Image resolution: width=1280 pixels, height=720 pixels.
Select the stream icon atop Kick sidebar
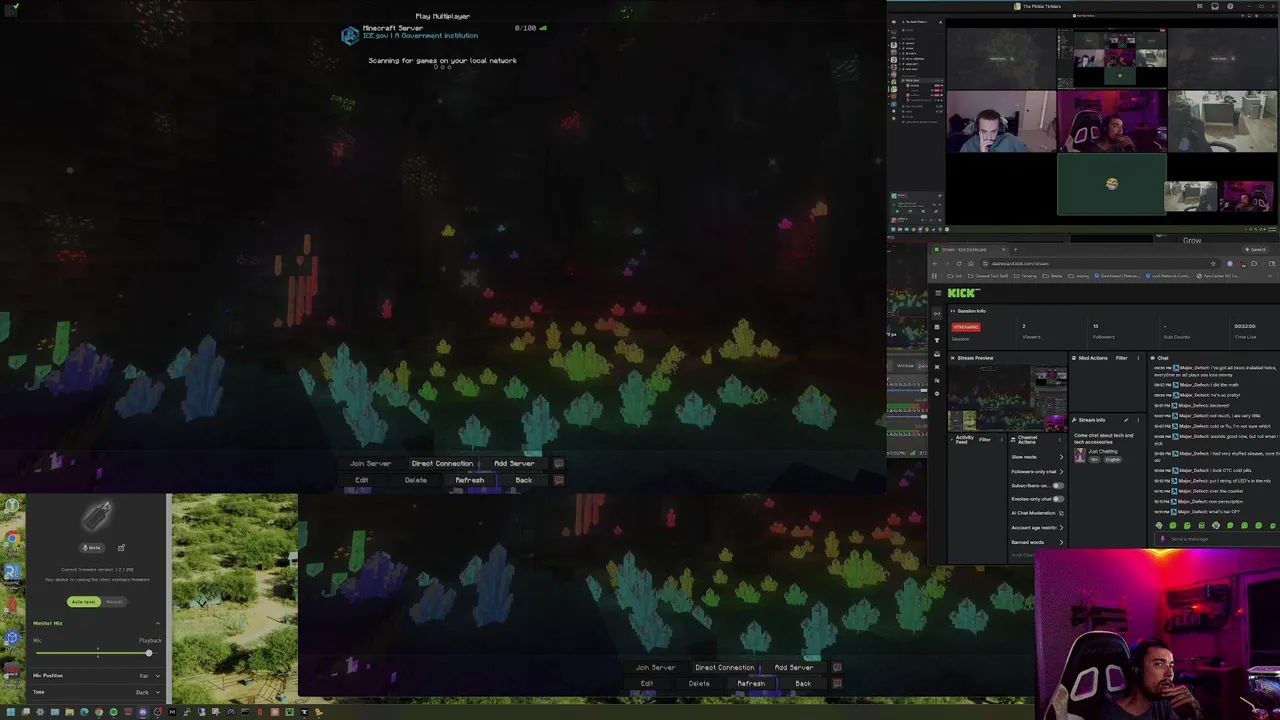[937, 314]
